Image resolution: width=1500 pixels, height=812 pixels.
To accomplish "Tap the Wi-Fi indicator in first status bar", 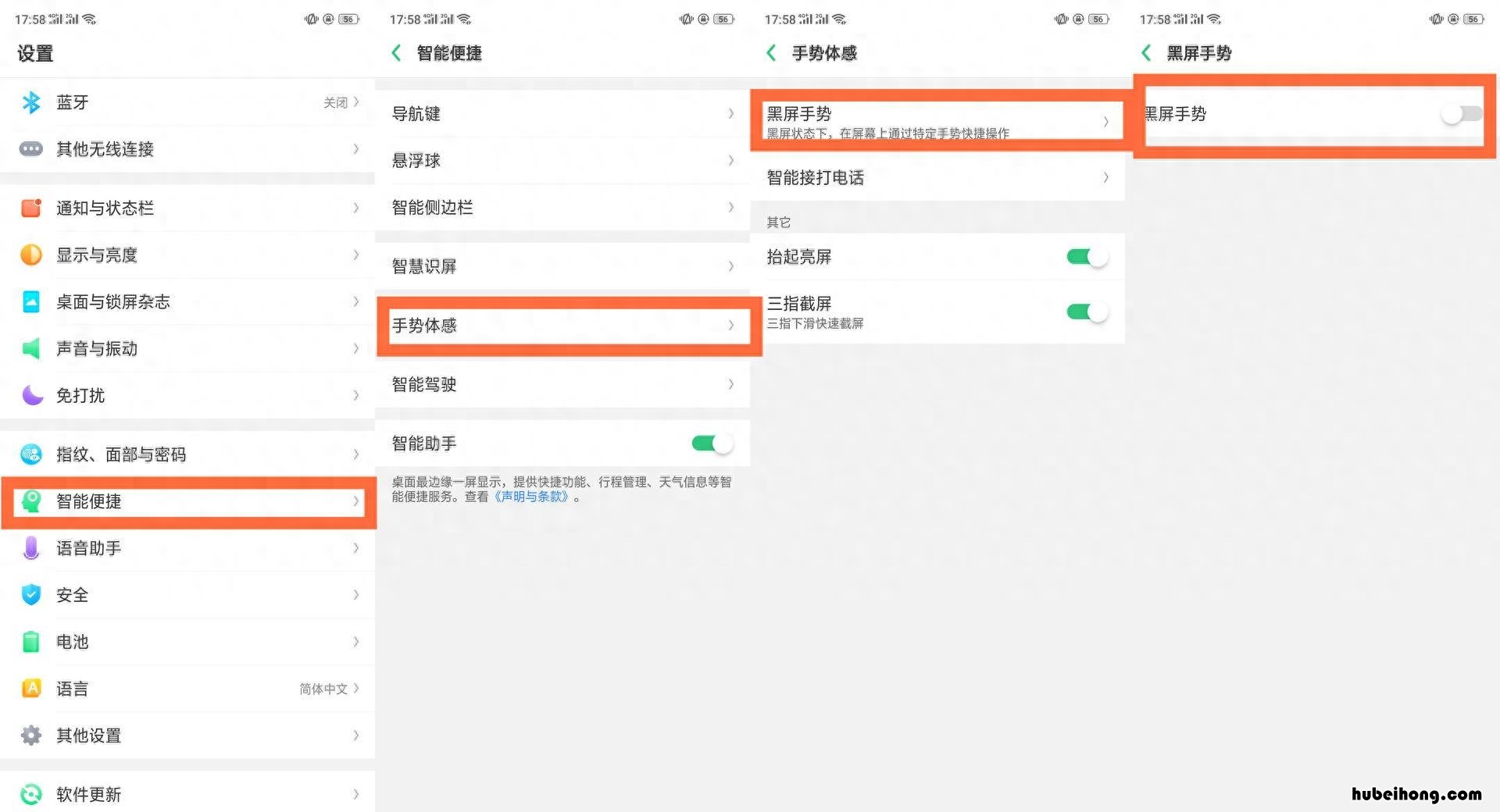I will [x=90, y=19].
